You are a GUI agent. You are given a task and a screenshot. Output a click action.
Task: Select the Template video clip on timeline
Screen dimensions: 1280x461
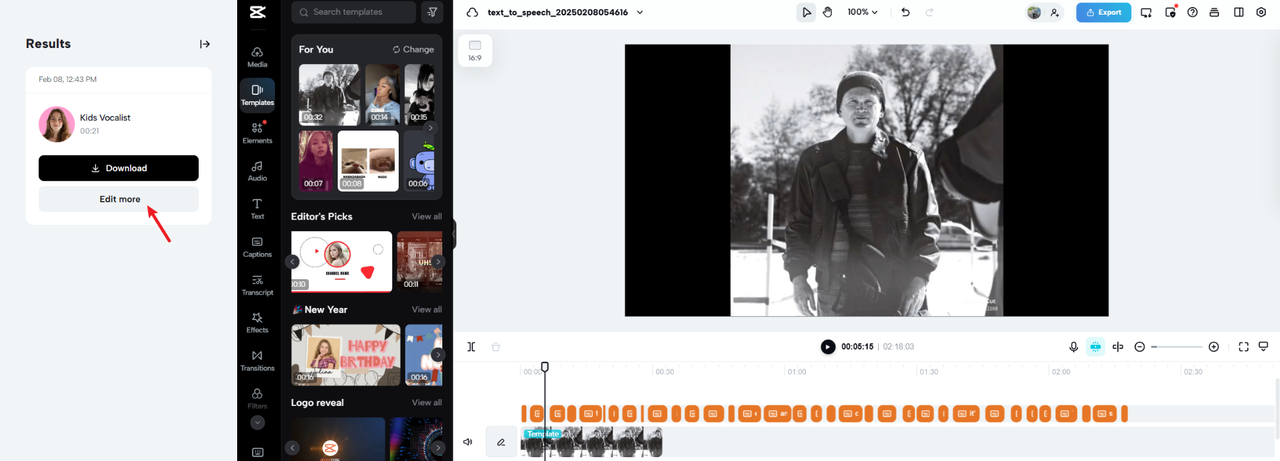(x=591, y=442)
